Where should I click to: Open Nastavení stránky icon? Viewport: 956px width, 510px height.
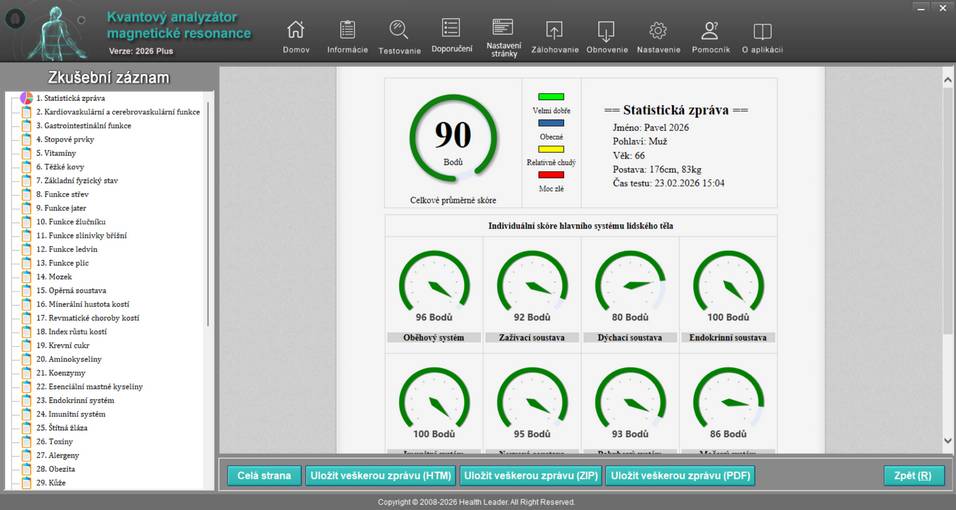click(503, 27)
